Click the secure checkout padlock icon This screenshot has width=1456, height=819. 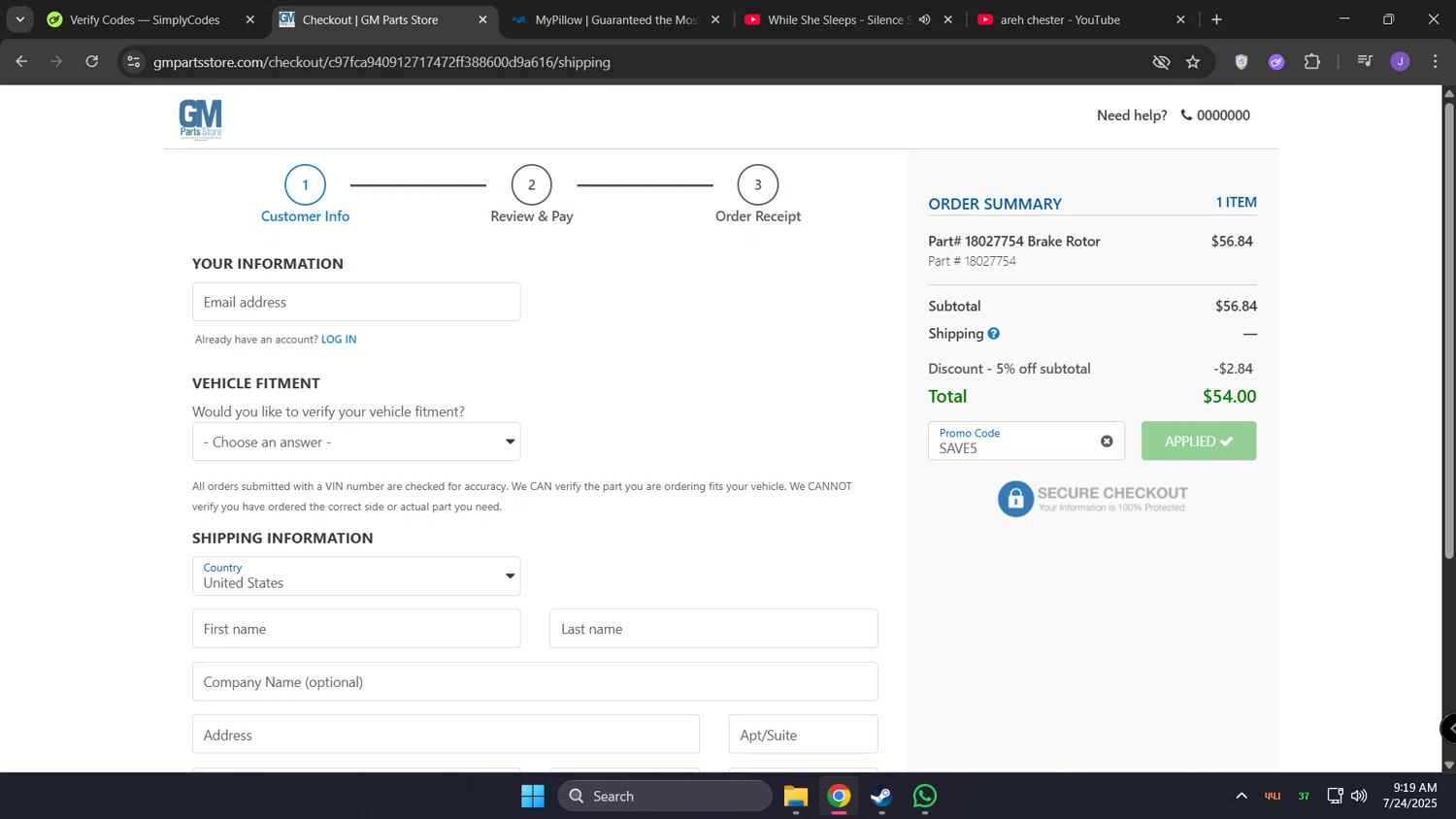click(x=1015, y=499)
